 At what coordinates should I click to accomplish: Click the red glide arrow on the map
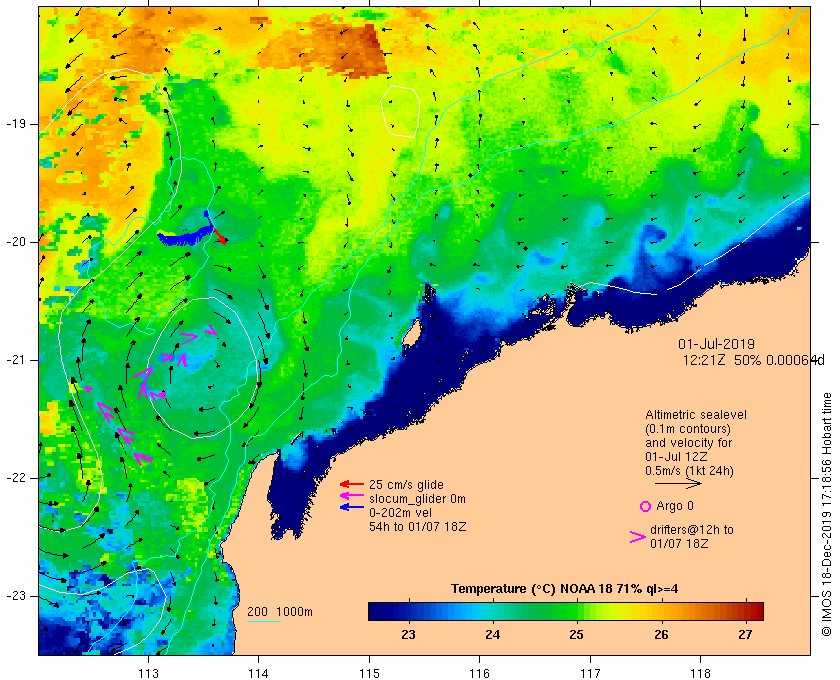point(220,235)
